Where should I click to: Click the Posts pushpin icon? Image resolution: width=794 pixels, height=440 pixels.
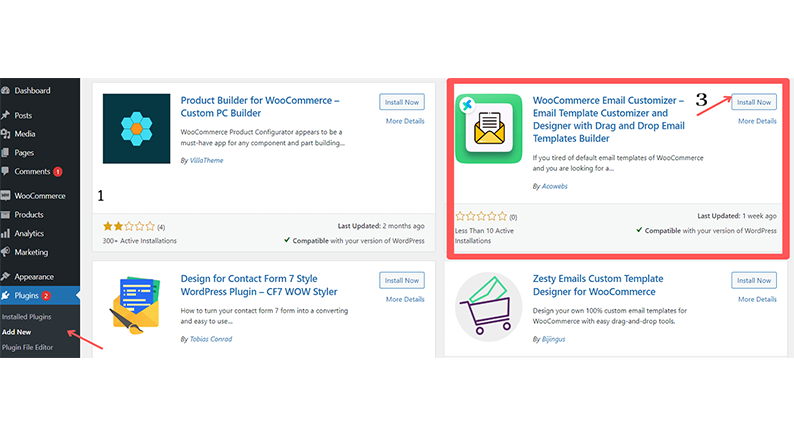point(6,115)
